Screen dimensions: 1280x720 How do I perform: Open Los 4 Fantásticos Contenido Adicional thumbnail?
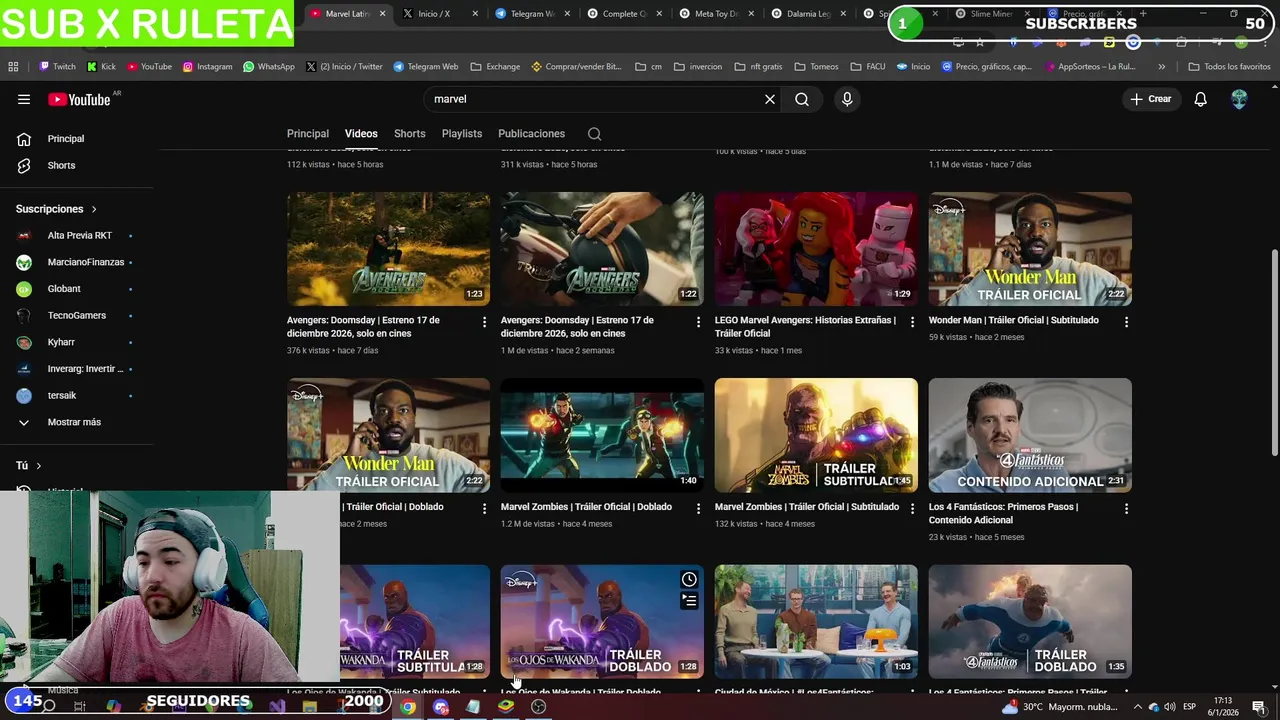(1030, 435)
